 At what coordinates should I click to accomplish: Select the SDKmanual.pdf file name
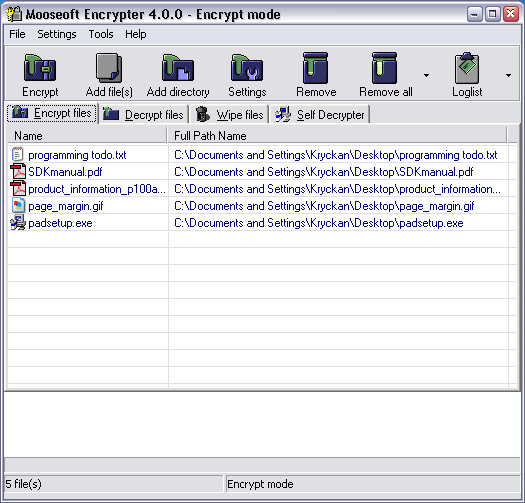[65, 172]
